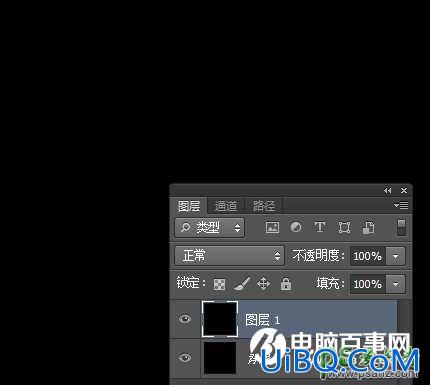Filter layers by shape icon
Image resolution: width=430 pixels, height=385 pixels.
pyautogui.click(x=344, y=228)
